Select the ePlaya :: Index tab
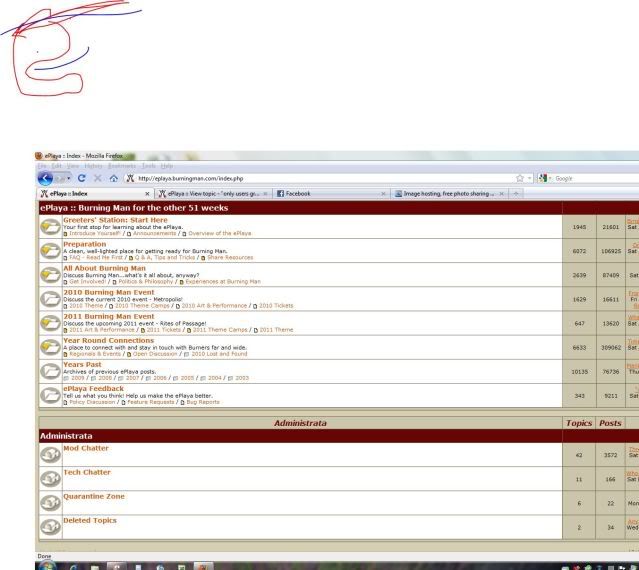 (x=95, y=194)
